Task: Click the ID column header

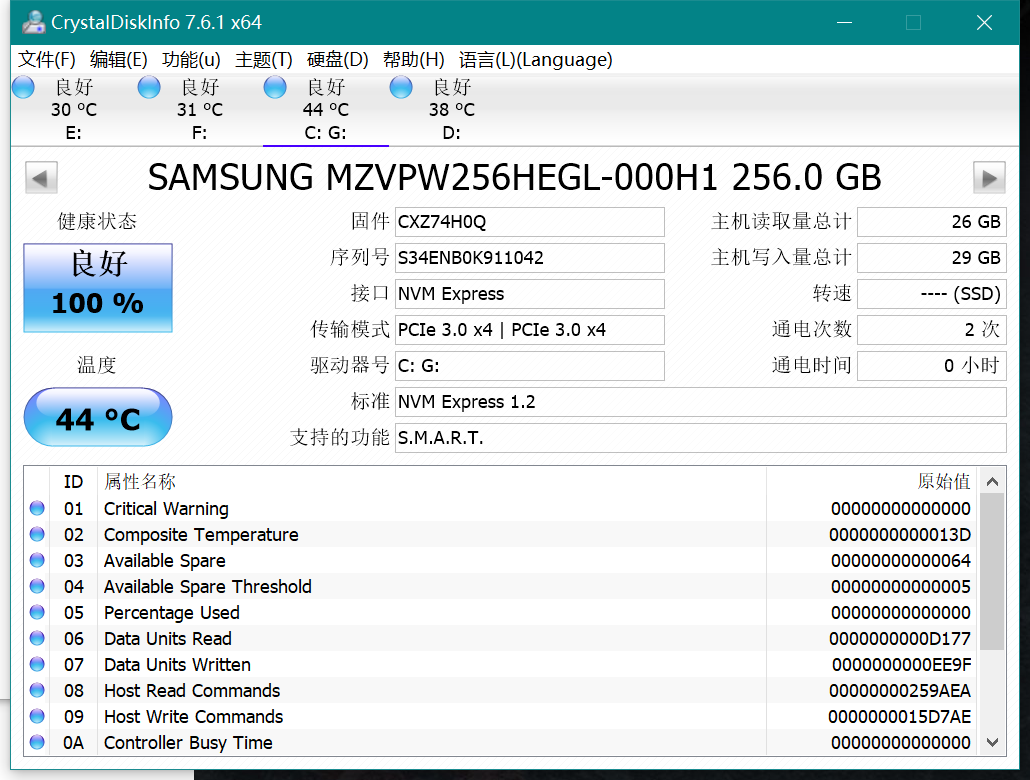Action: pyautogui.click(x=74, y=482)
